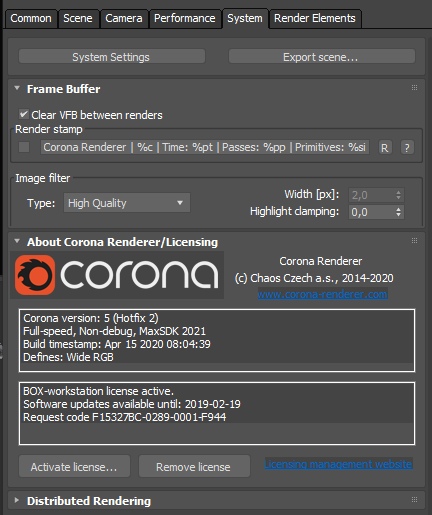Enable the Render stamp checkbox

click(24, 147)
